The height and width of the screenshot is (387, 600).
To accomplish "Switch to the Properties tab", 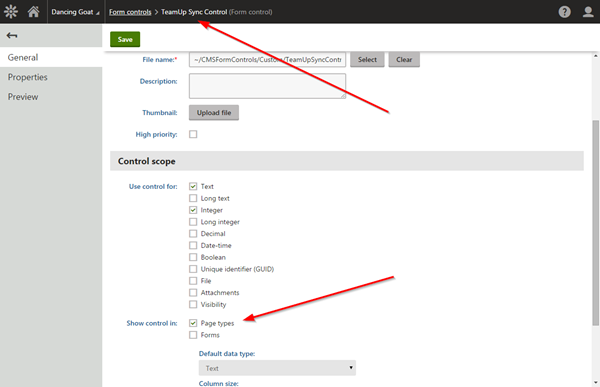I will tap(51, 77).
